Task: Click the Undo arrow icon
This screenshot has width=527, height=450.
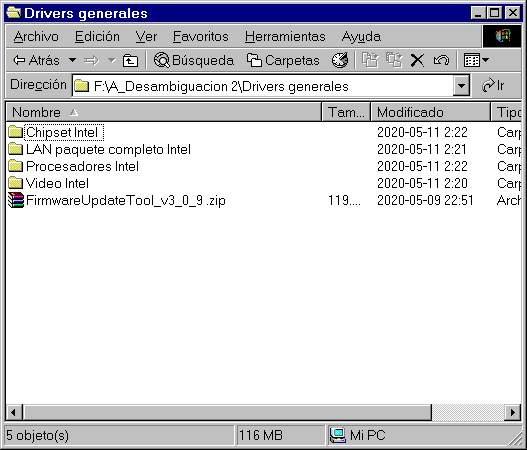Action: click(441, 60)
